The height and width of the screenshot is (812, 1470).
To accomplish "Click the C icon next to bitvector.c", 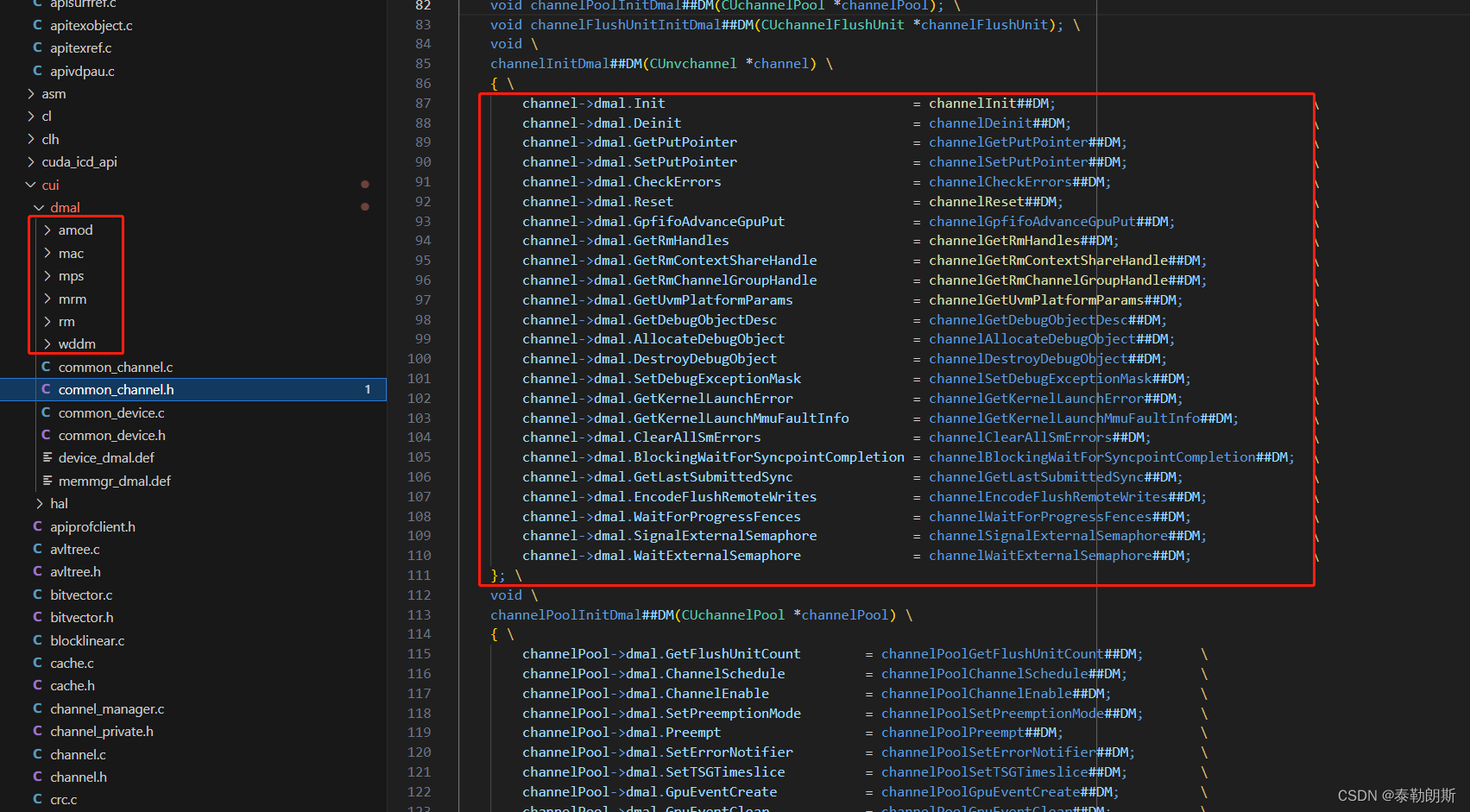I will click(37, 595).
